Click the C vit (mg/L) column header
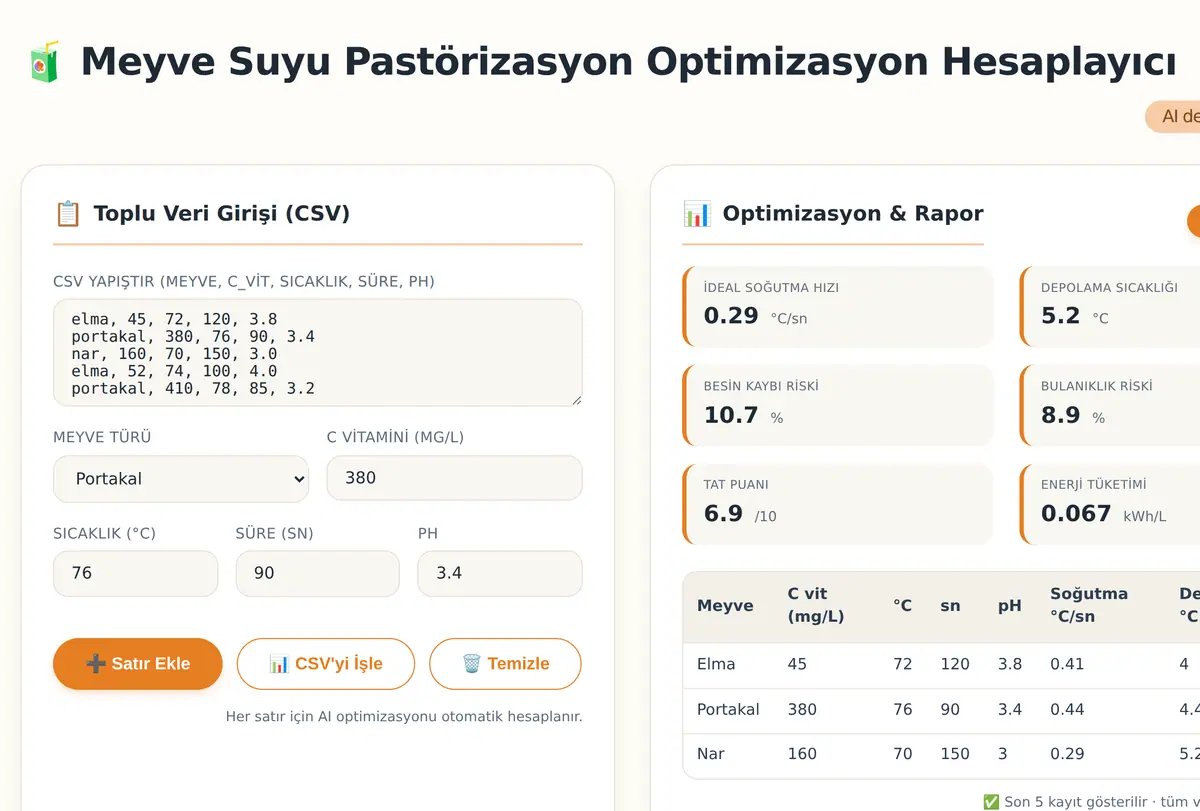 click(816, 606)
